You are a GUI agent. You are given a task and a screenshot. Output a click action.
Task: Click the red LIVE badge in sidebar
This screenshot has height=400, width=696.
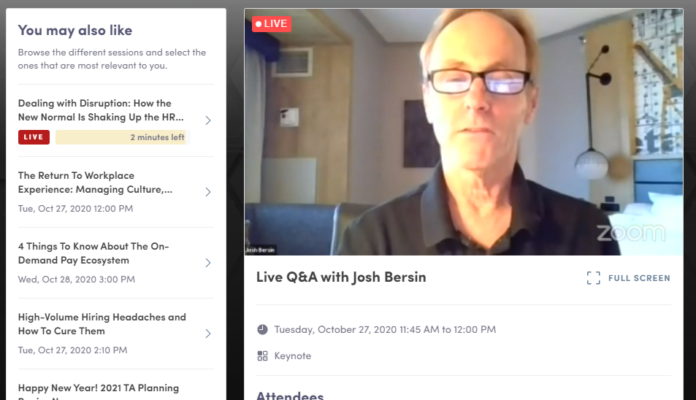[34, 137]
